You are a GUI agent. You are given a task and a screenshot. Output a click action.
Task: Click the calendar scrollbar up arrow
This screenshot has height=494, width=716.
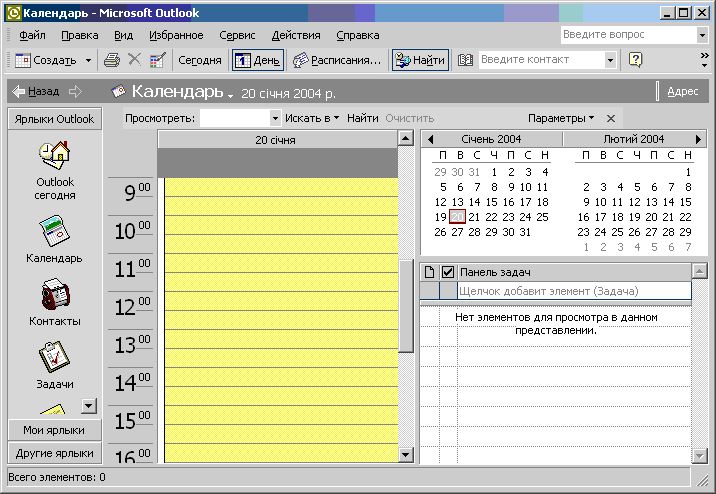405,138
